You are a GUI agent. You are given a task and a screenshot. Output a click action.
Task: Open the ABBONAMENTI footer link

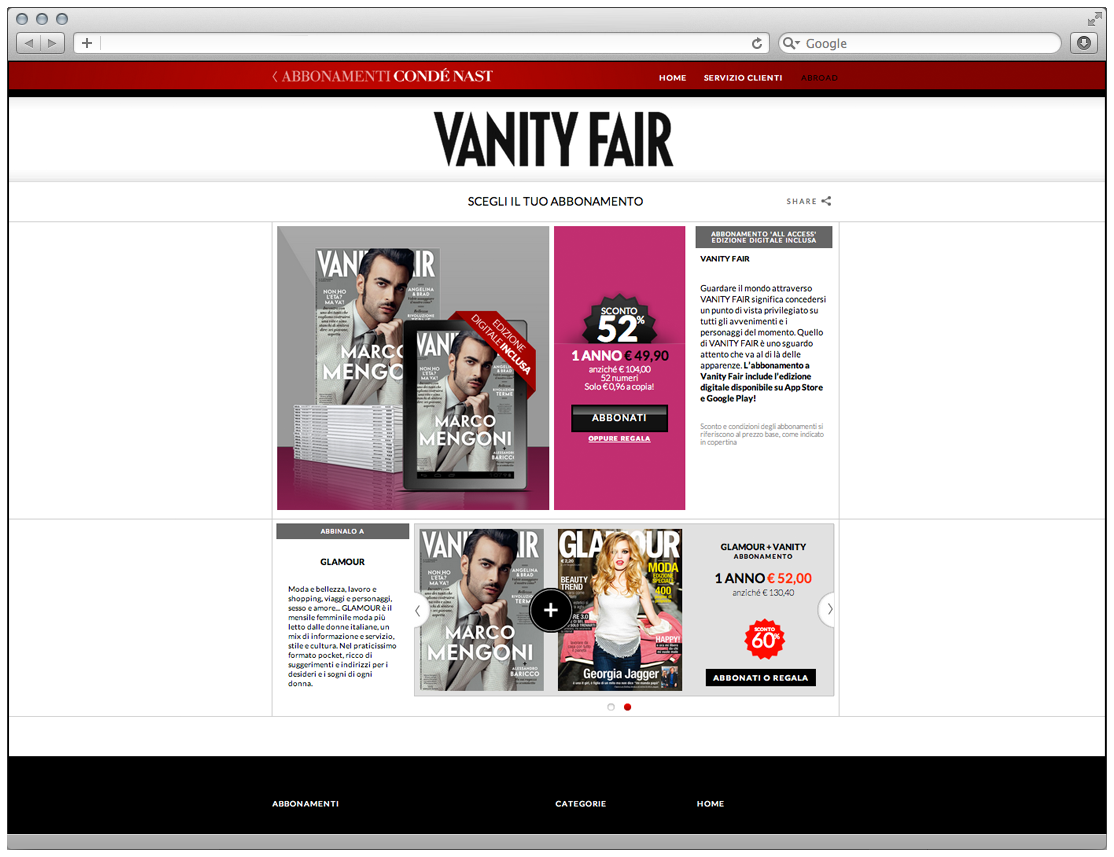click(305, 804)
